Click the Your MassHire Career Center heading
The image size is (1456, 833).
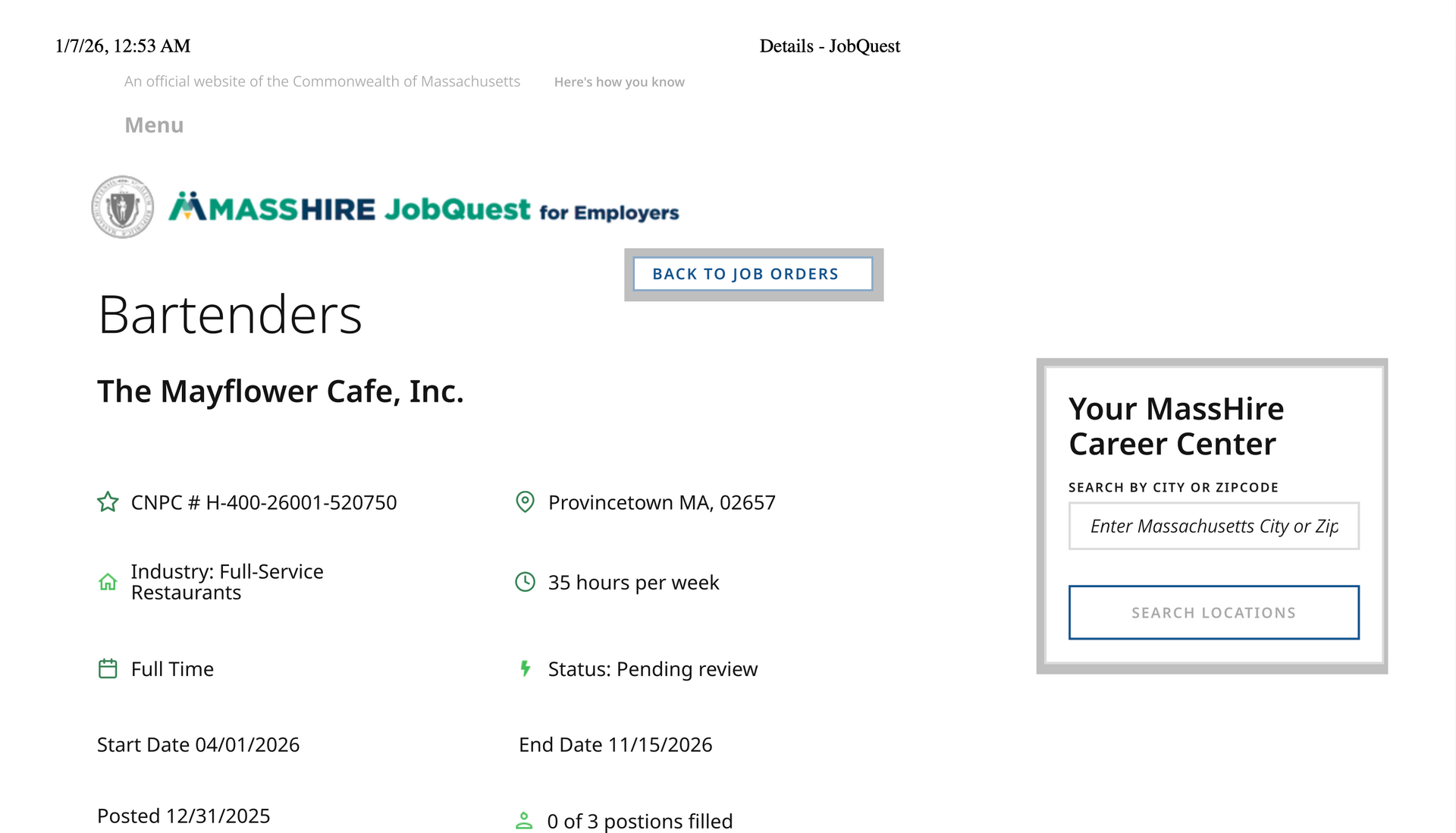point(1175,426)
